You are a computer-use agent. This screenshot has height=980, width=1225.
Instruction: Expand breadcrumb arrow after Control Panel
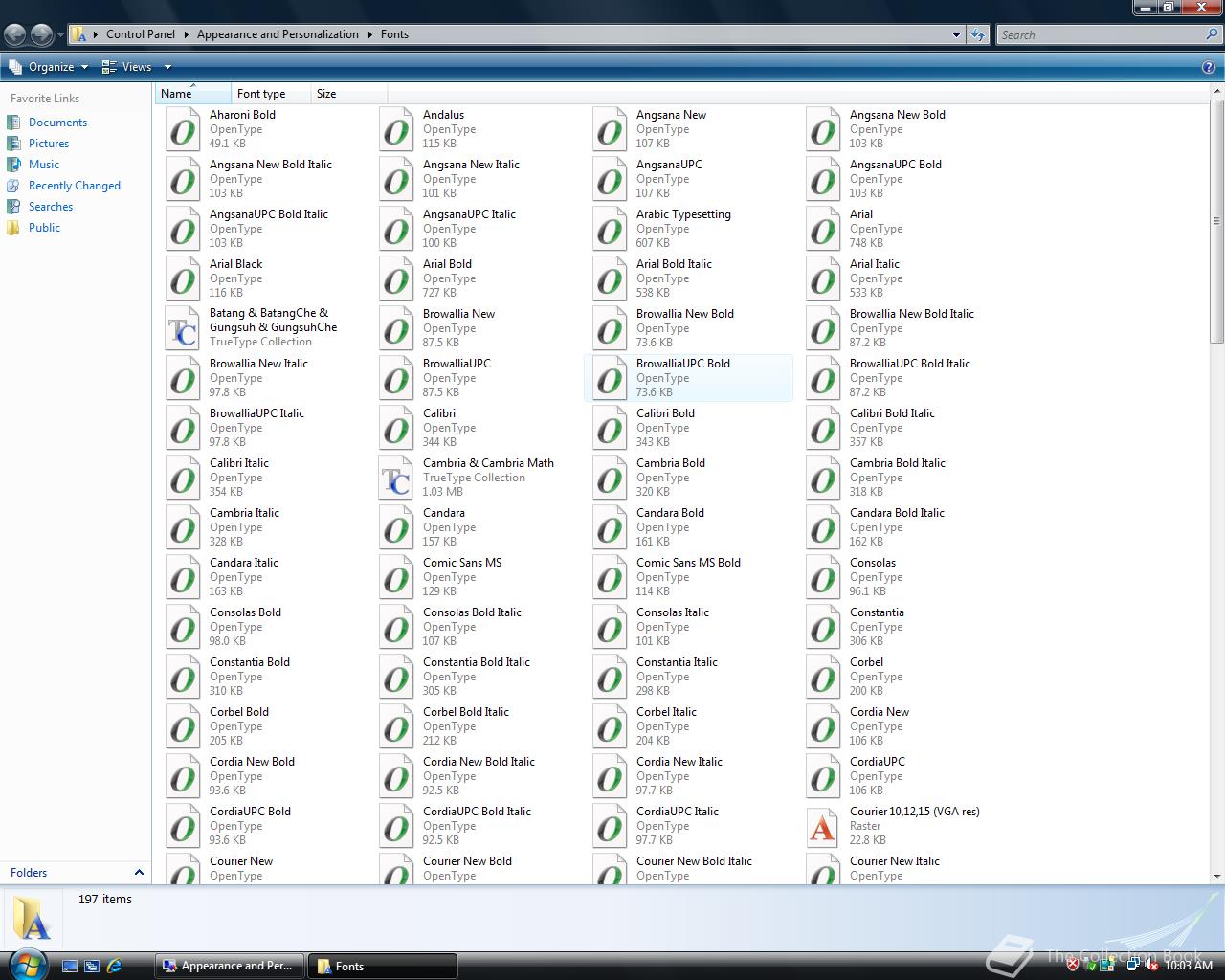[x=186, y=34]
